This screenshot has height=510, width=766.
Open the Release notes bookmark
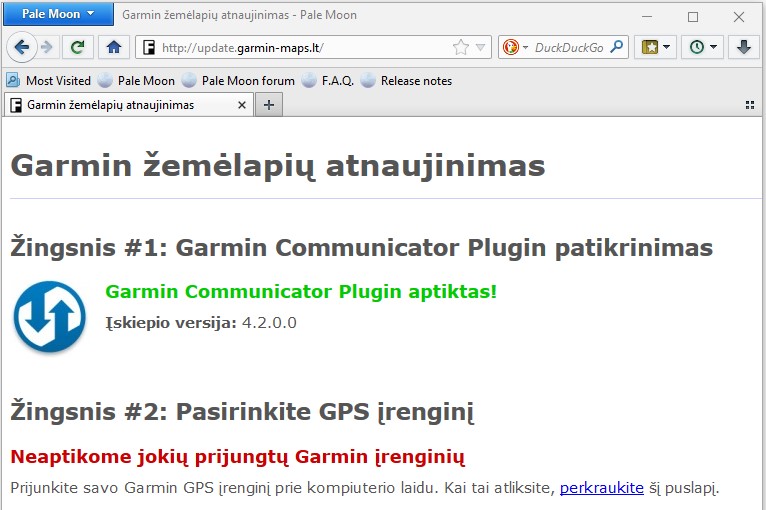coord(406,81)
